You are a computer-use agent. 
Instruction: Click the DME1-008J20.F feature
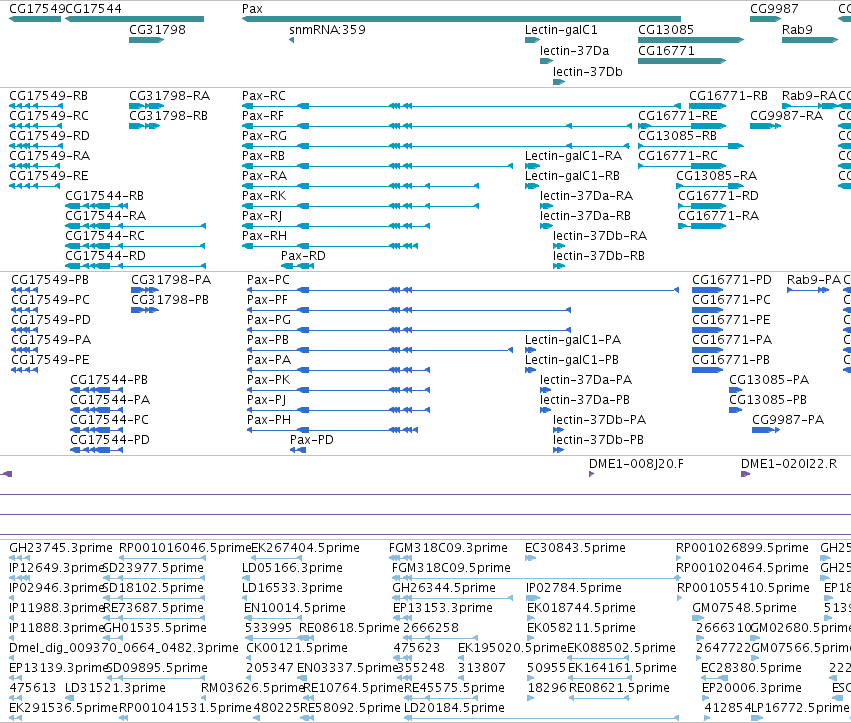pyautogui.click(x=636, y=464)
